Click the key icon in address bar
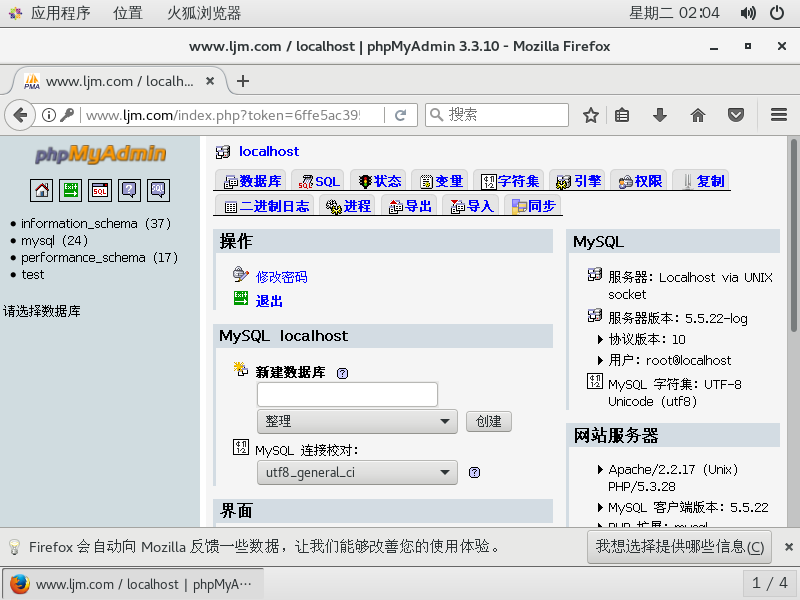800x600 pixels. [67, 115]
